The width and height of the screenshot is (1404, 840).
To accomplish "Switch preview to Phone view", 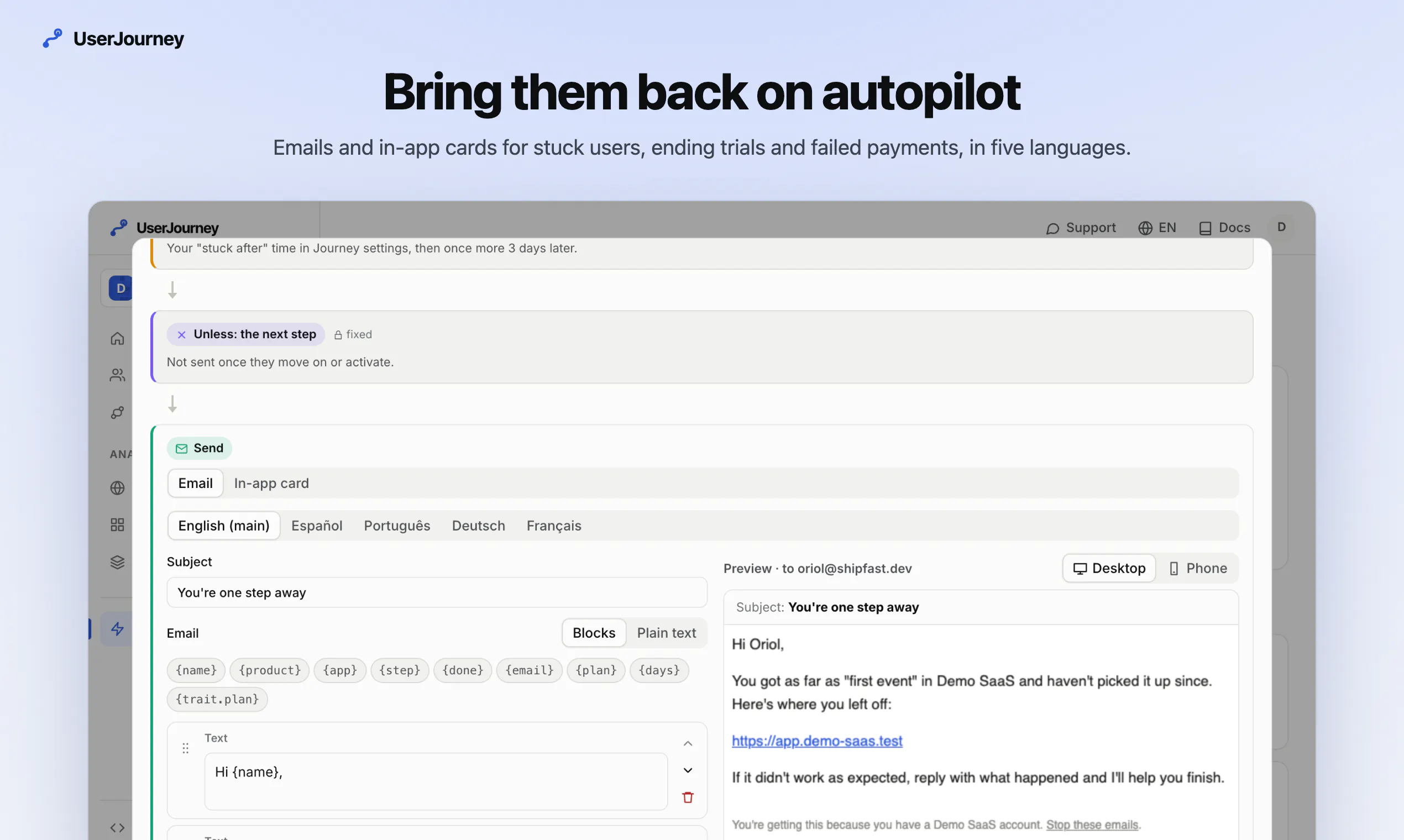I will coord(1198,568).
